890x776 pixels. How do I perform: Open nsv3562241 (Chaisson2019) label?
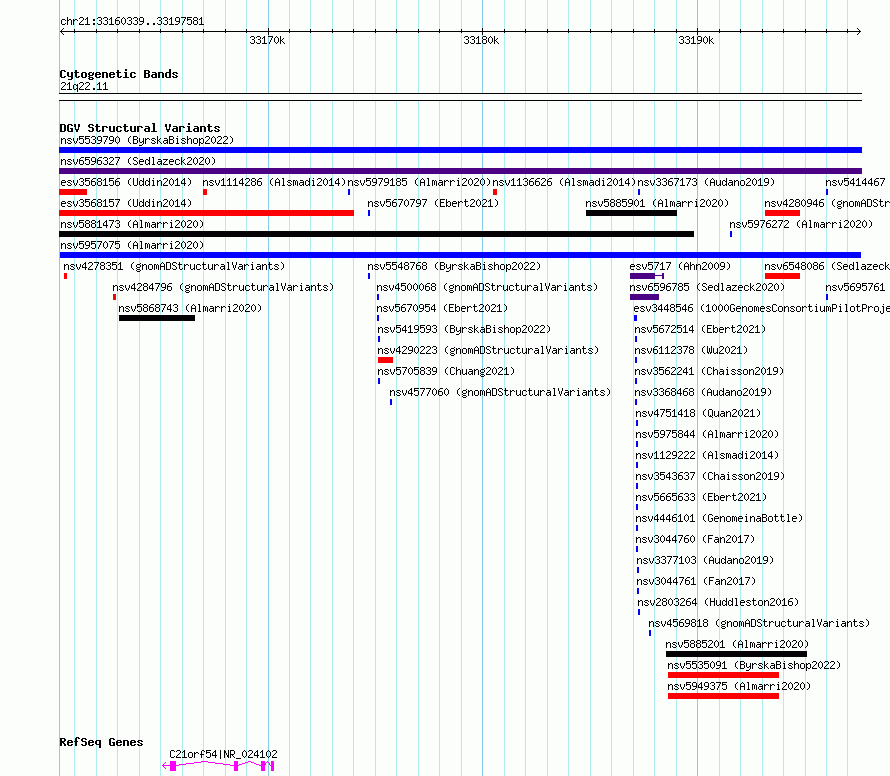tap(709, 371)
